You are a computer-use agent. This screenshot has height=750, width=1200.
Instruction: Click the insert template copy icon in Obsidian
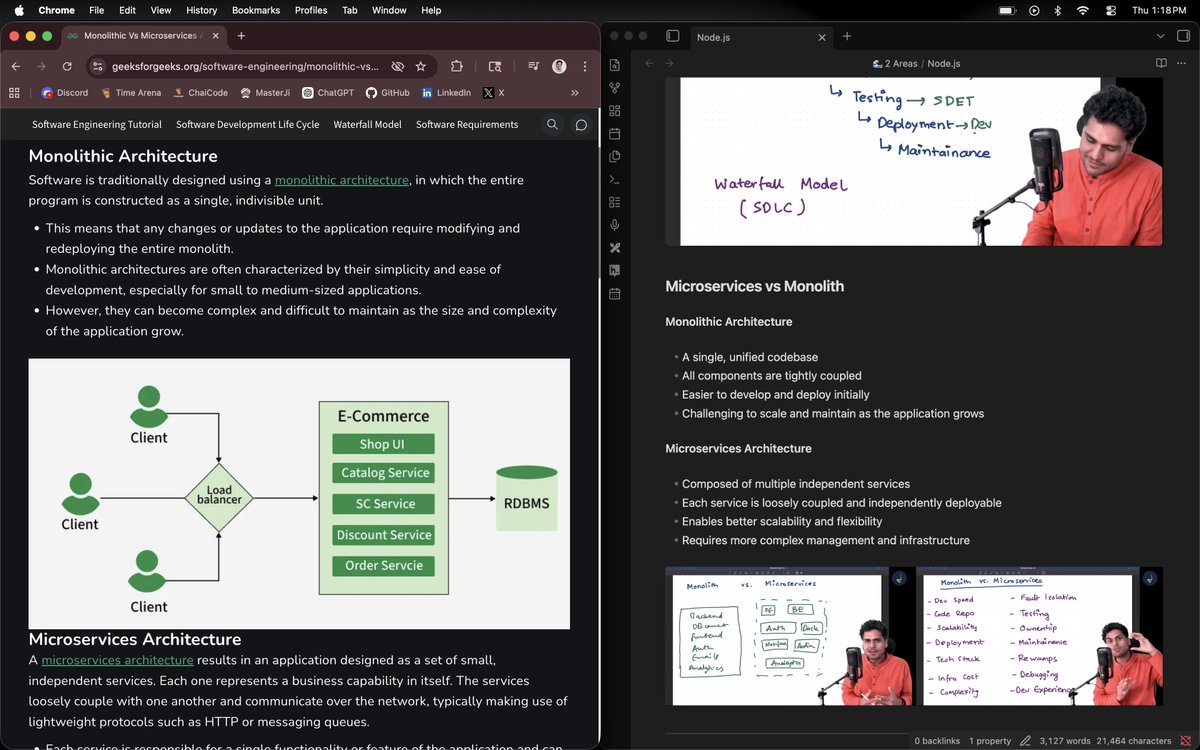[615, 157]
